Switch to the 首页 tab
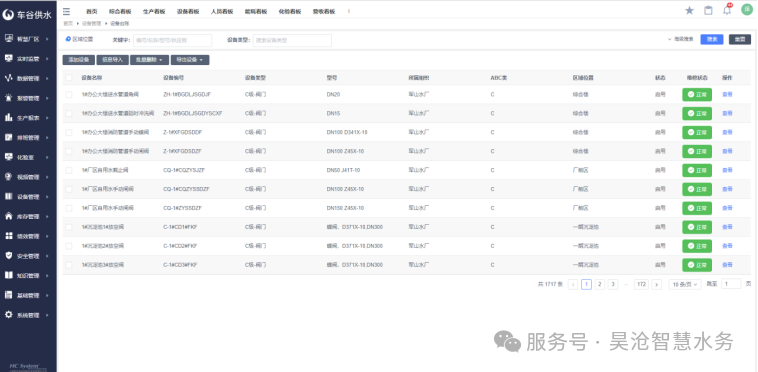Screen dimensions: 758x372 pos(91,12)
